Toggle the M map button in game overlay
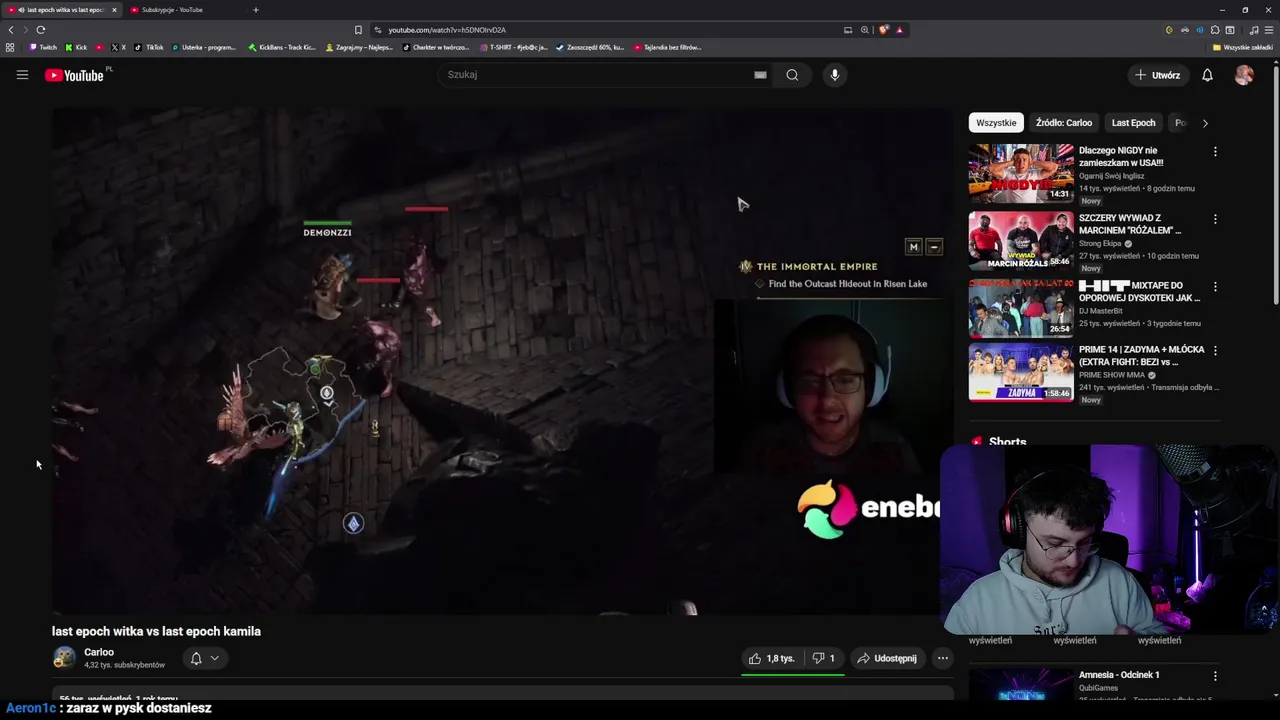Screen dimensions: 1280x720 point(913,247)
